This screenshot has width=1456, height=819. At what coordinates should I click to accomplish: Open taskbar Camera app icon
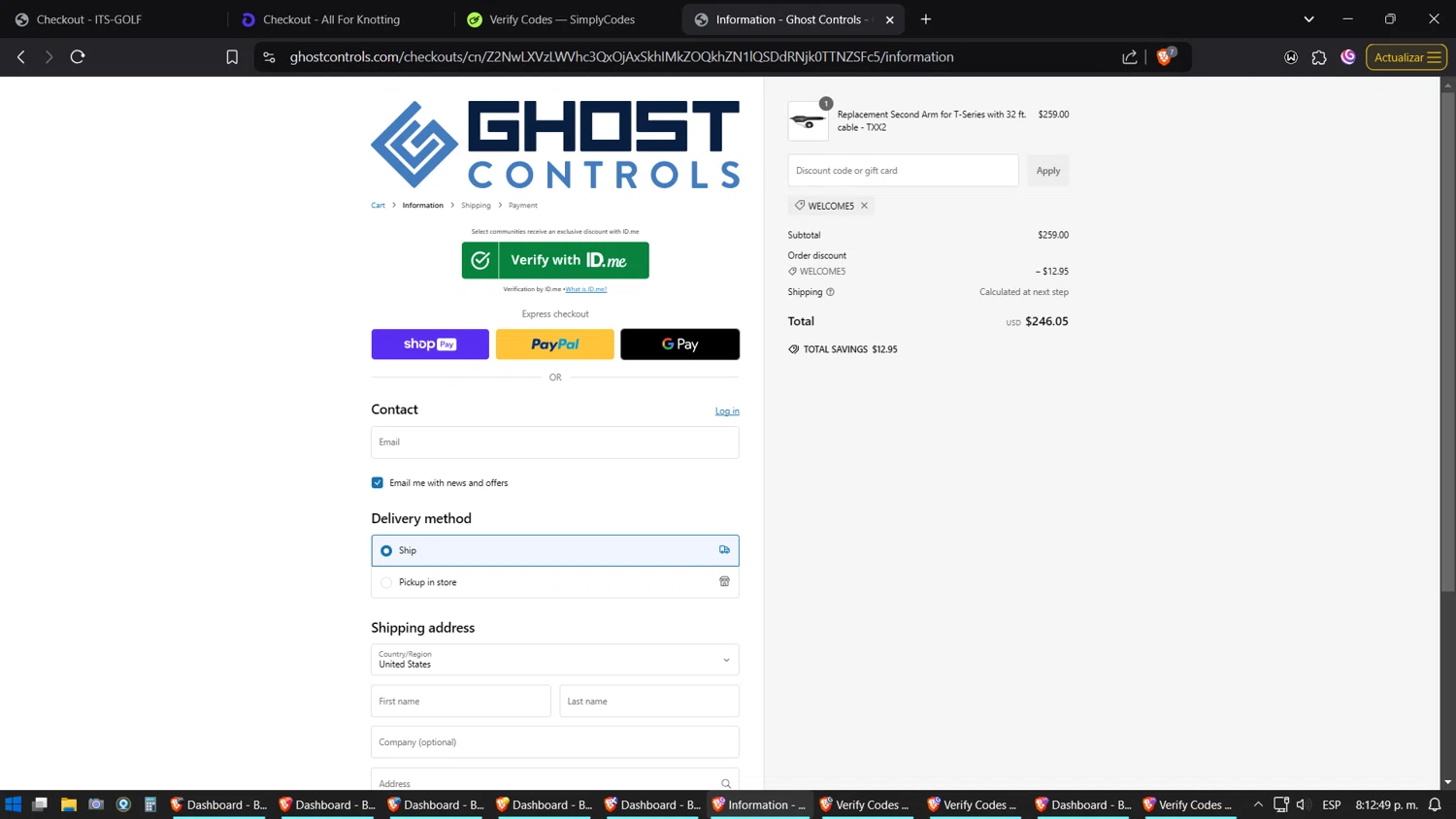point(96,804)
